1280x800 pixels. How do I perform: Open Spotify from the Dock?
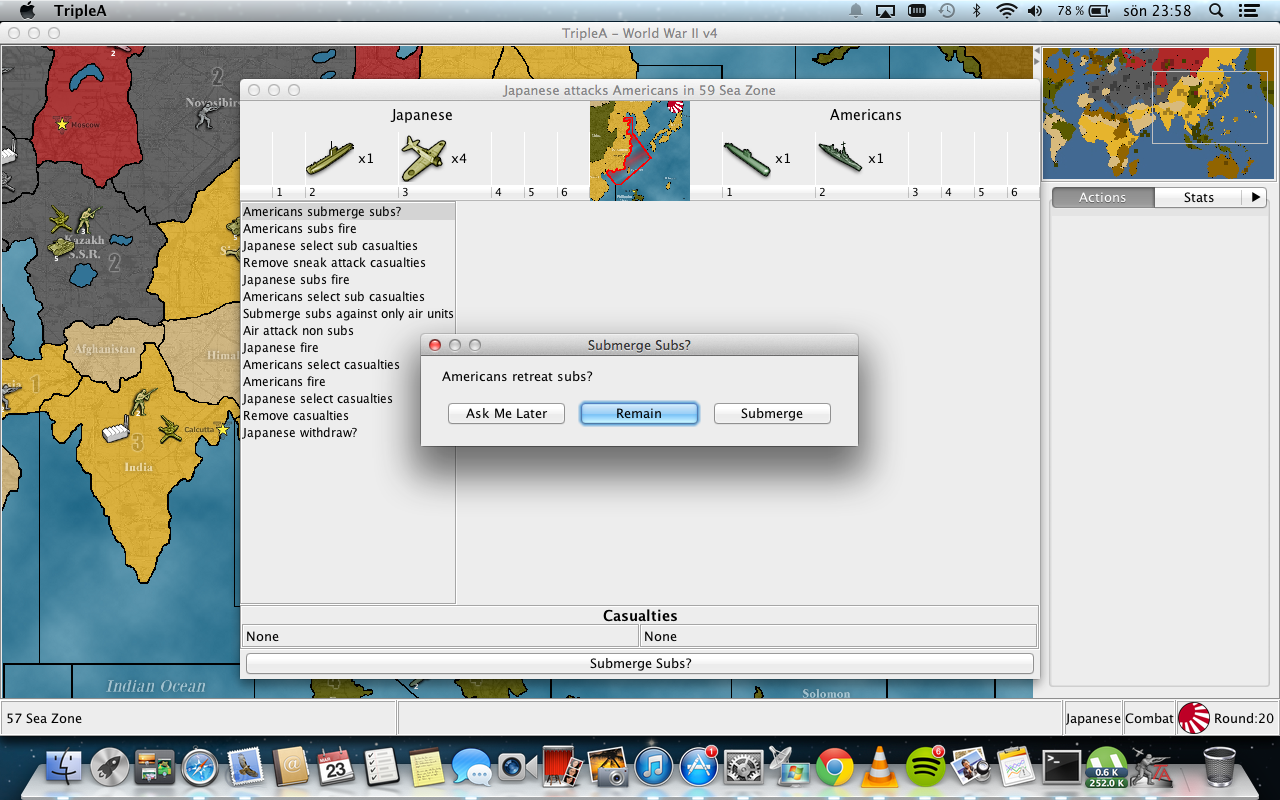coord(925,767)
